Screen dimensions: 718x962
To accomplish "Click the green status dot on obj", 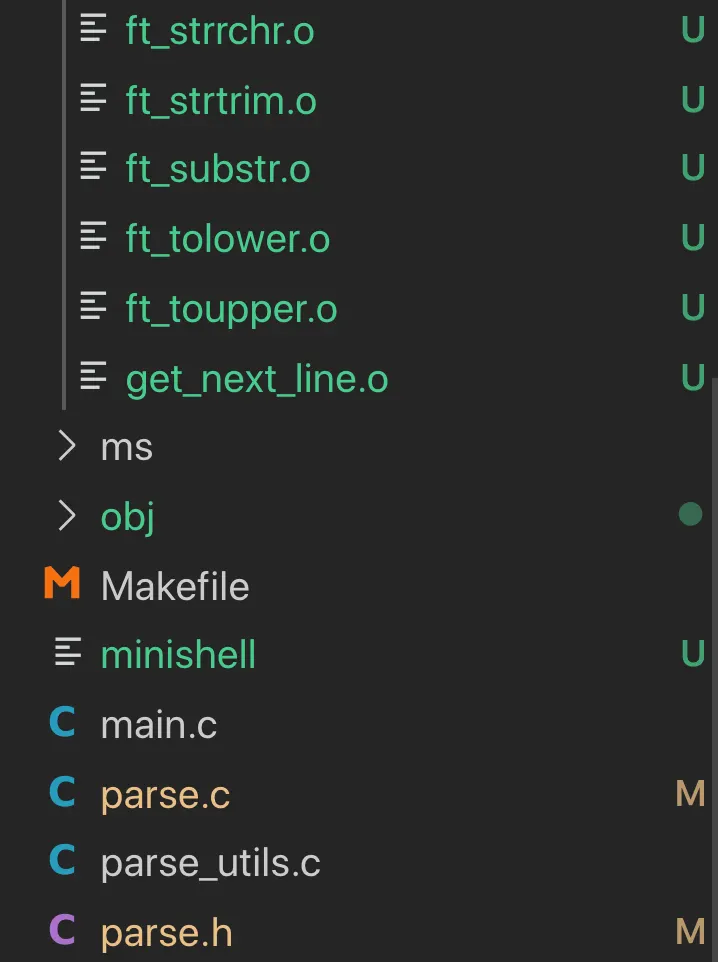I will (x=690, y=514).
